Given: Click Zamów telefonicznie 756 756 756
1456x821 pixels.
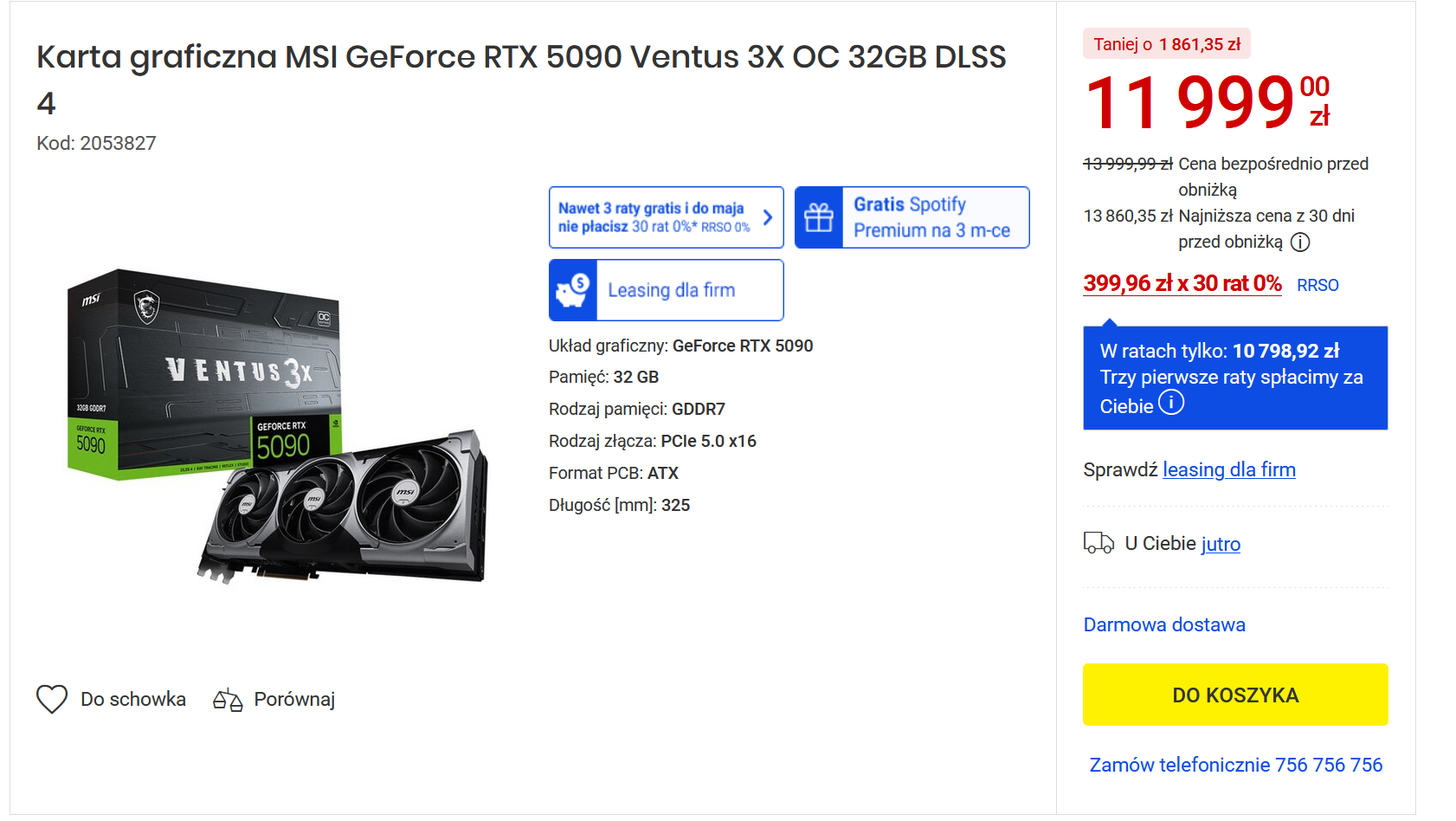Looking at the screenshot, I should coord(1235,765).
